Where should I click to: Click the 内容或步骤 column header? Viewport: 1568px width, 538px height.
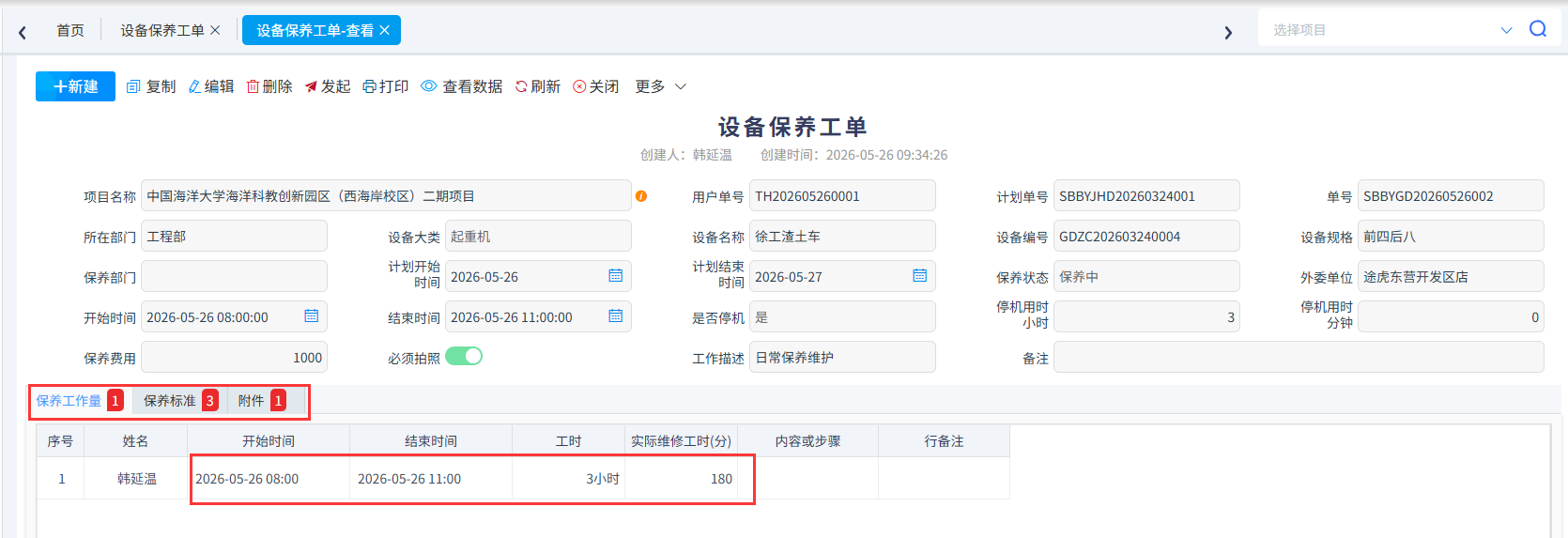808,441
